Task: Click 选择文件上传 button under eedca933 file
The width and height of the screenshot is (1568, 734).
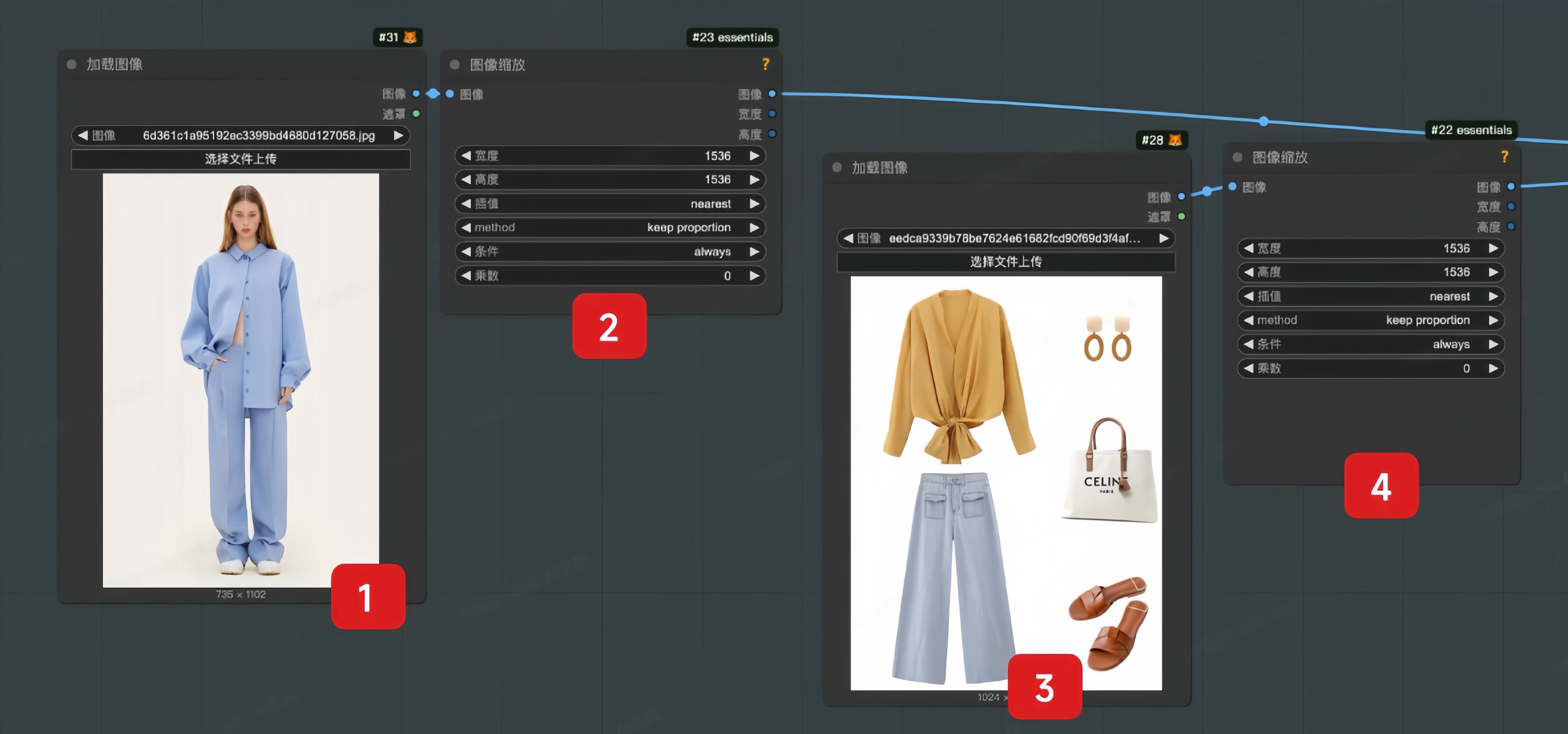Action: tap(1005, 262)
